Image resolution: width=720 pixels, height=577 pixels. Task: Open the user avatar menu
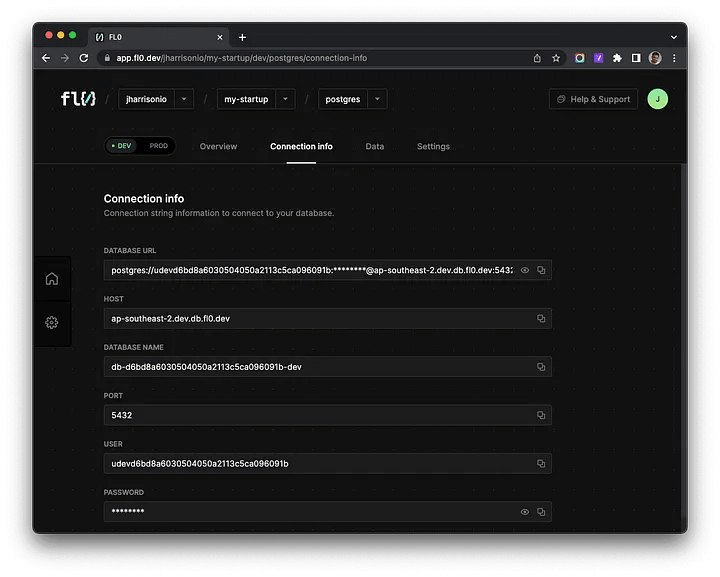tap(657, 99)
